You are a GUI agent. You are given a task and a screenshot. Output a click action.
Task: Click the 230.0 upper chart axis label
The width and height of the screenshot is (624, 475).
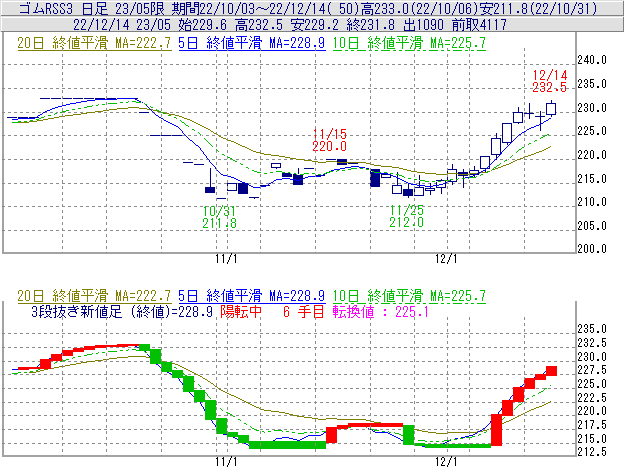click(592, 108)
